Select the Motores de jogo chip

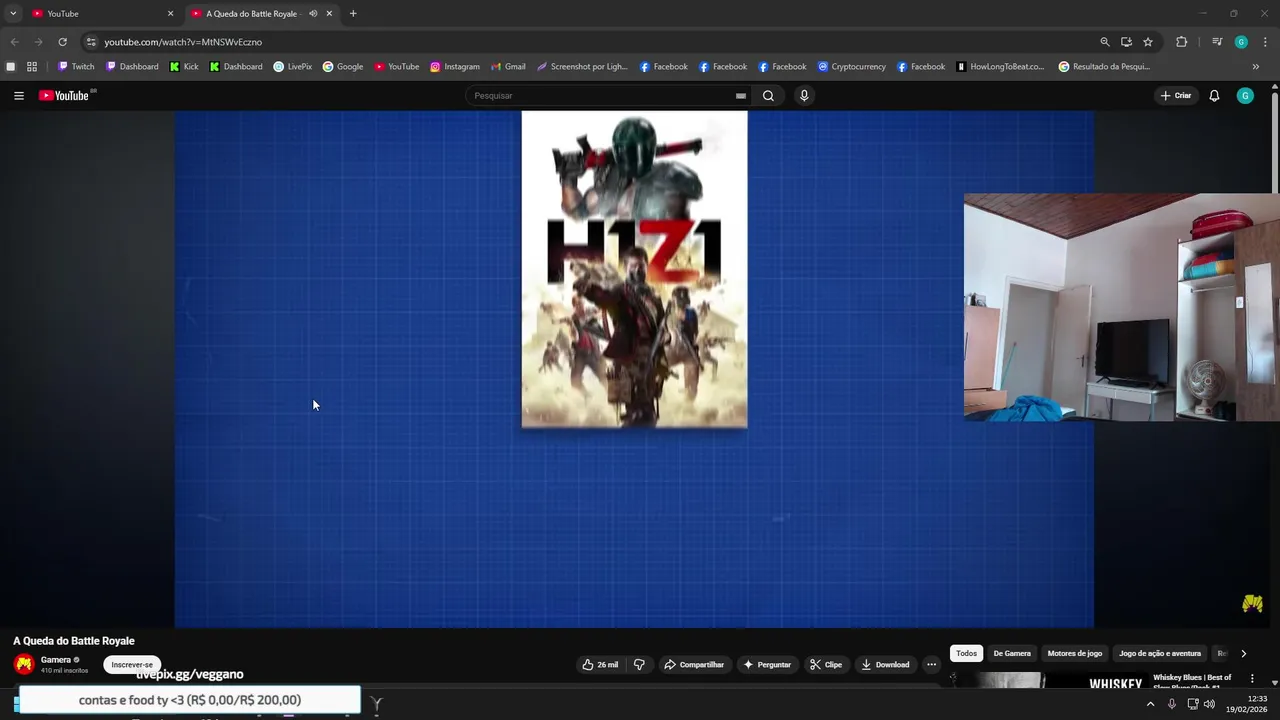click(1075, 654)
